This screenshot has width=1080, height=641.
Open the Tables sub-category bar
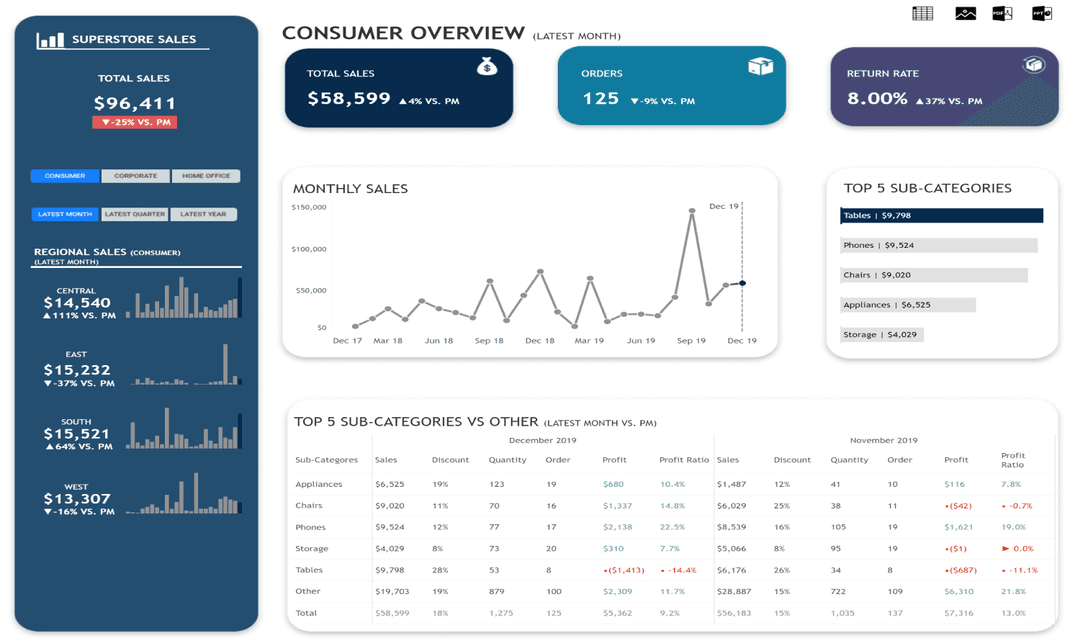point(941,215)
